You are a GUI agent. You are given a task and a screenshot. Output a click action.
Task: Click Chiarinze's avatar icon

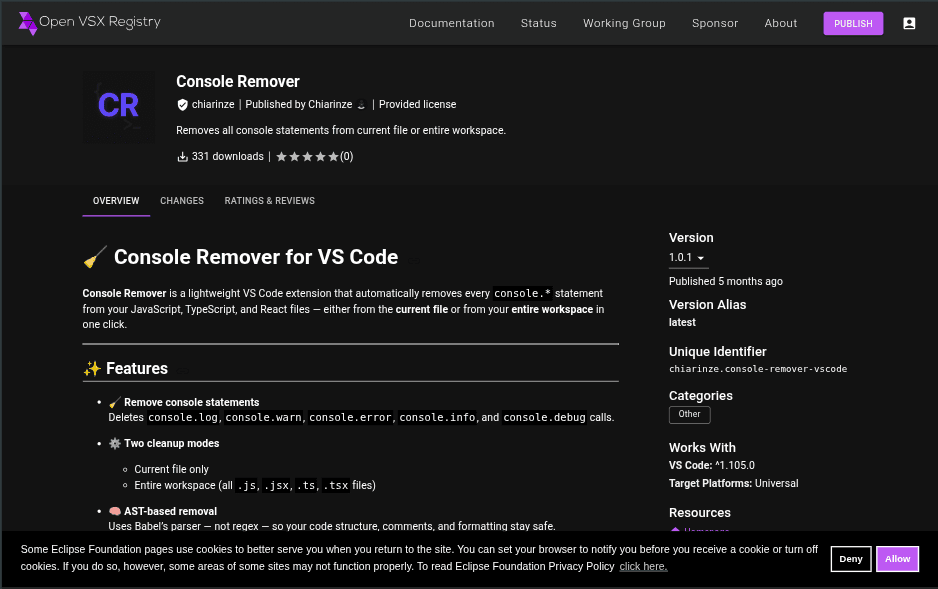click(363, 104)
